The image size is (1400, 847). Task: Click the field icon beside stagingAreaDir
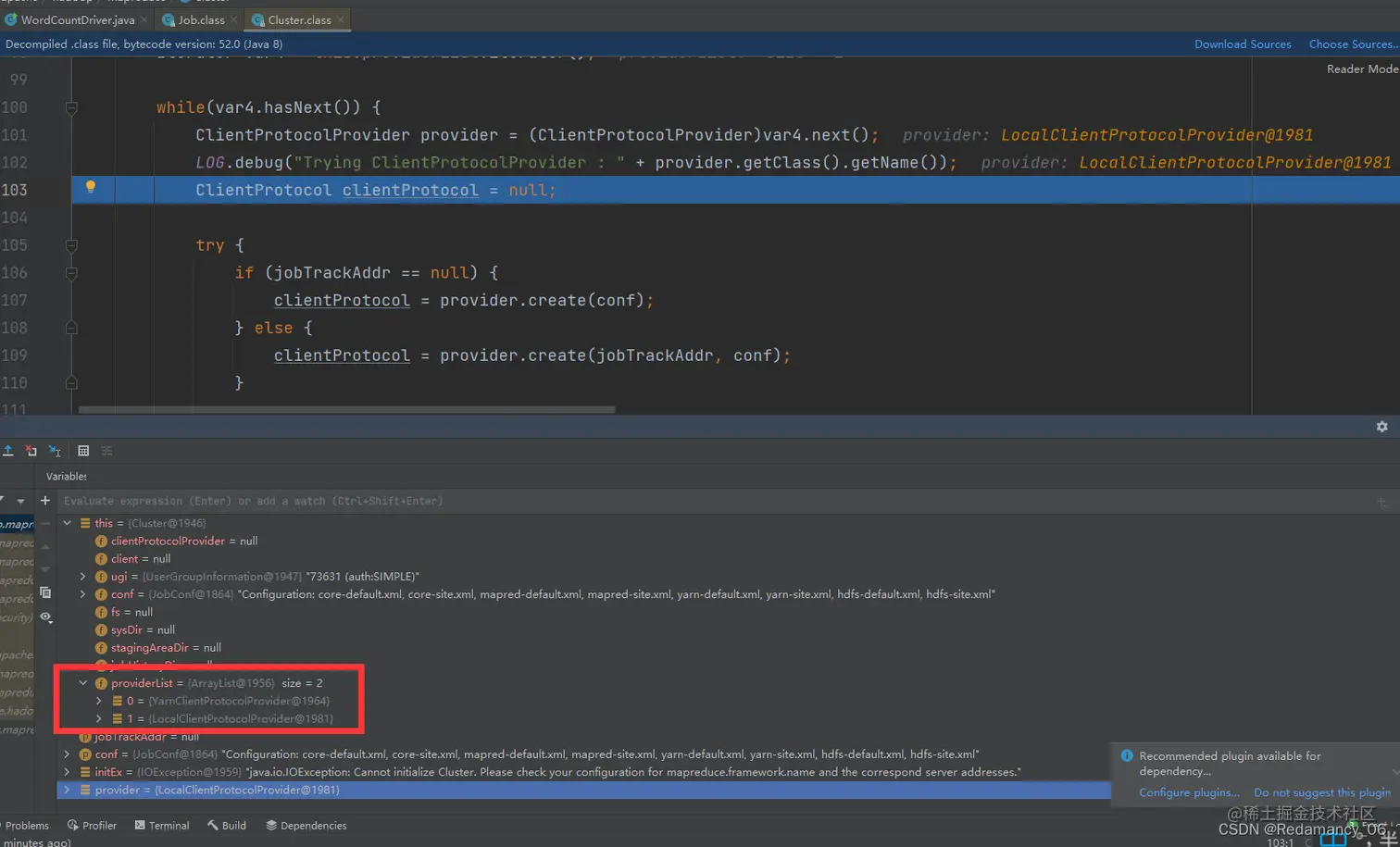point(101,648)
